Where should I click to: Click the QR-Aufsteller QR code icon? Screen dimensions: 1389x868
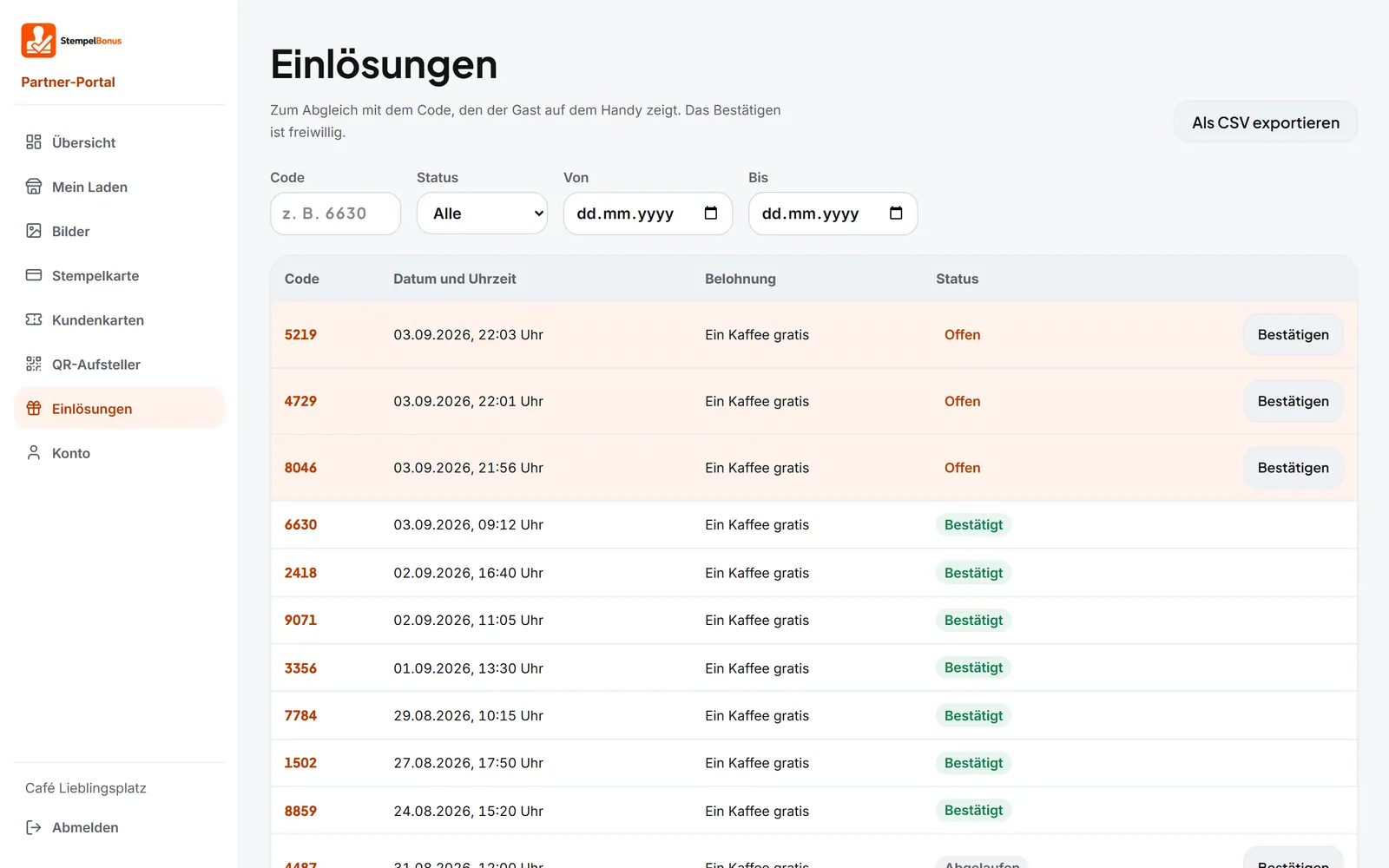coord(34,364)
